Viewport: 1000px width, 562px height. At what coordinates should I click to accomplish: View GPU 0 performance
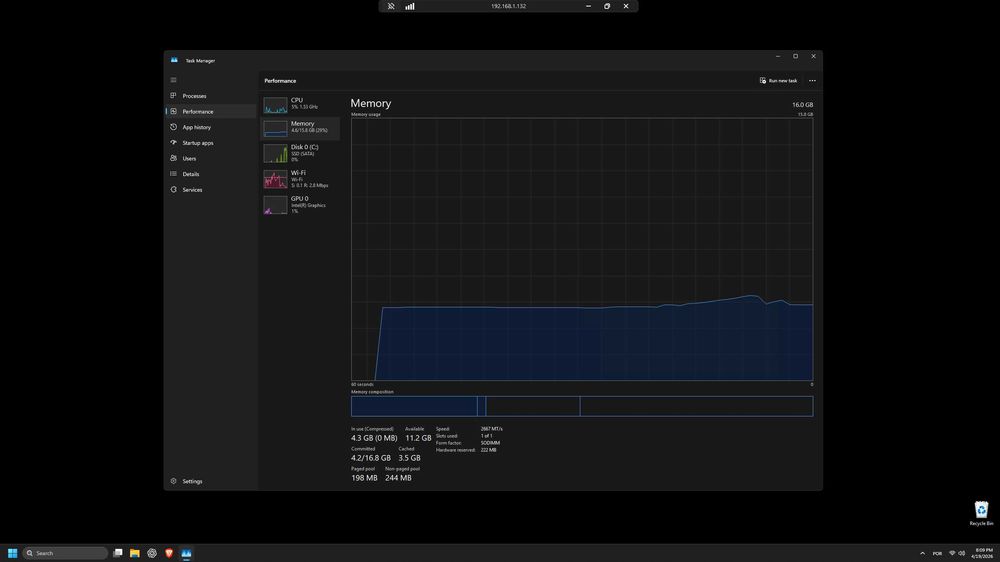[x=300, y=205]
